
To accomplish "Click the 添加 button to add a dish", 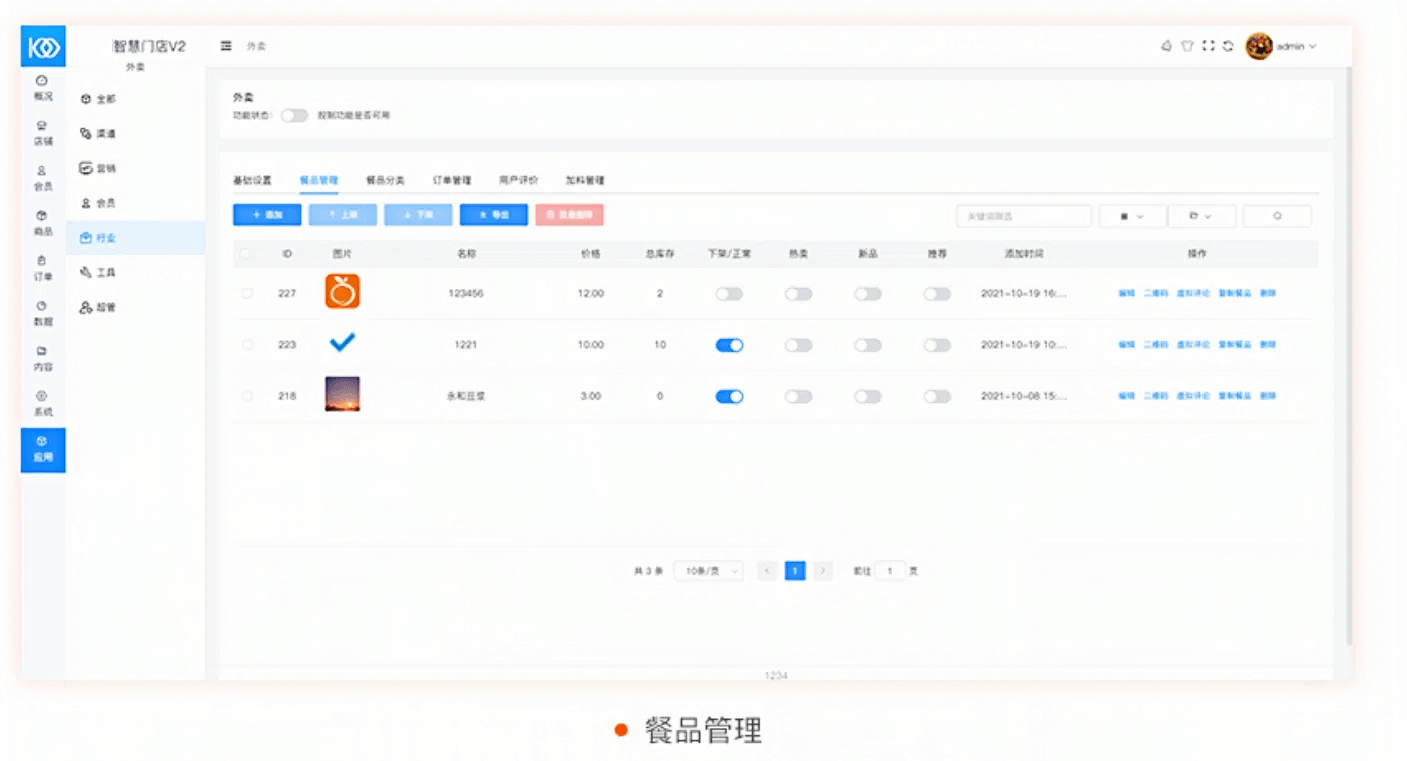I will [266, 215].
